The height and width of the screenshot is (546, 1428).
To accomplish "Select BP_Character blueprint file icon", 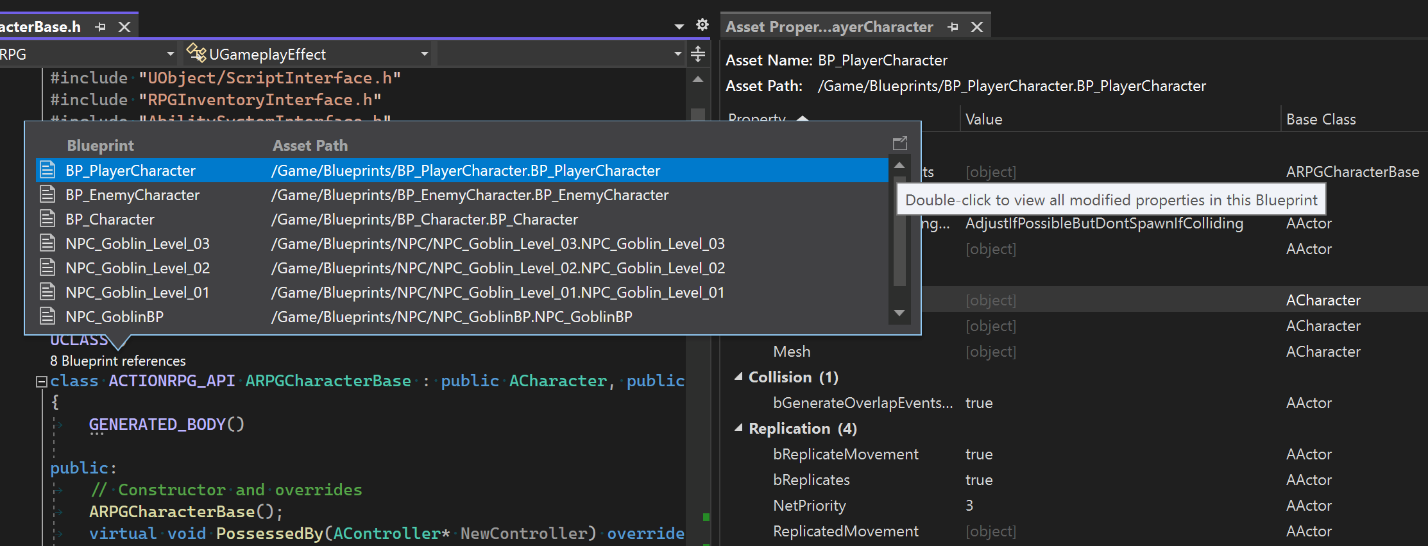I will click(48, 219).
